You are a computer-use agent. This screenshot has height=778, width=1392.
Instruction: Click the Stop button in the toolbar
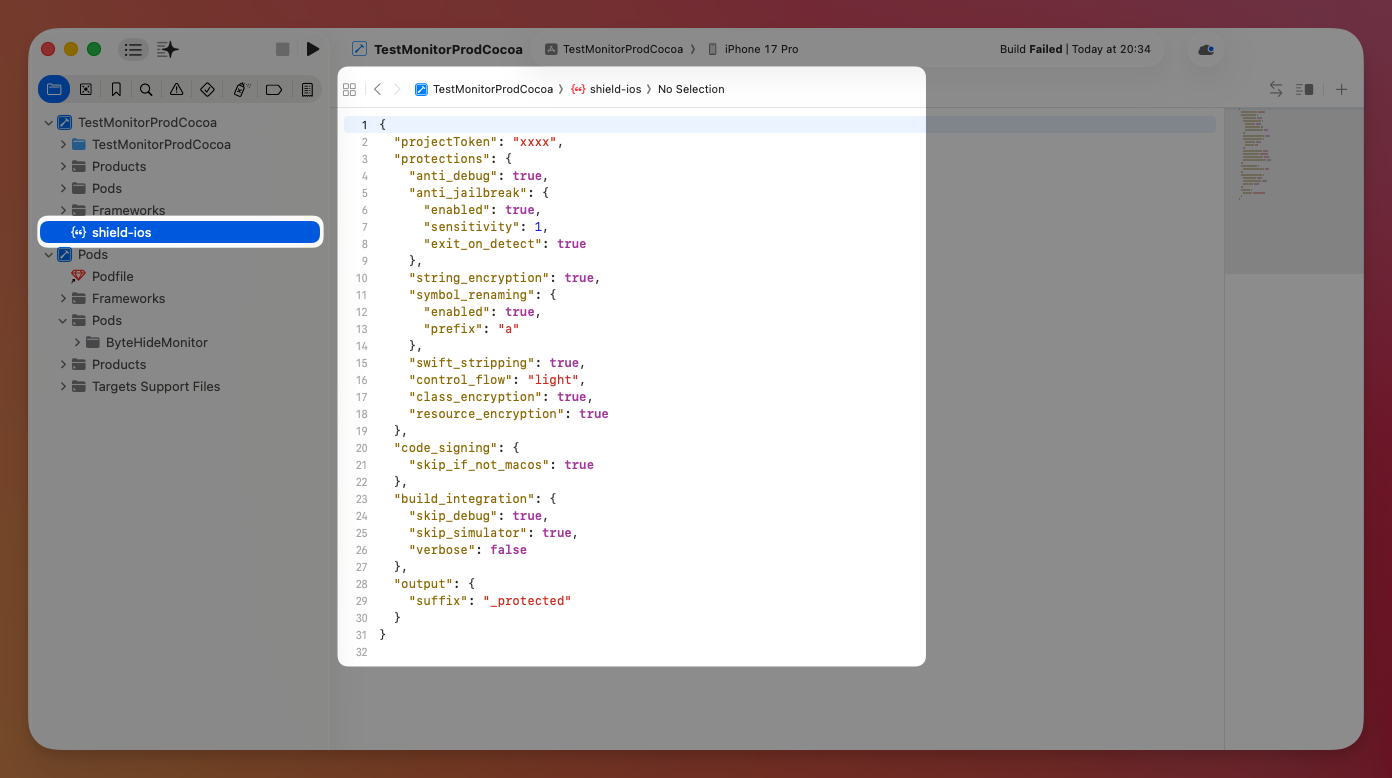click(283, 49)
